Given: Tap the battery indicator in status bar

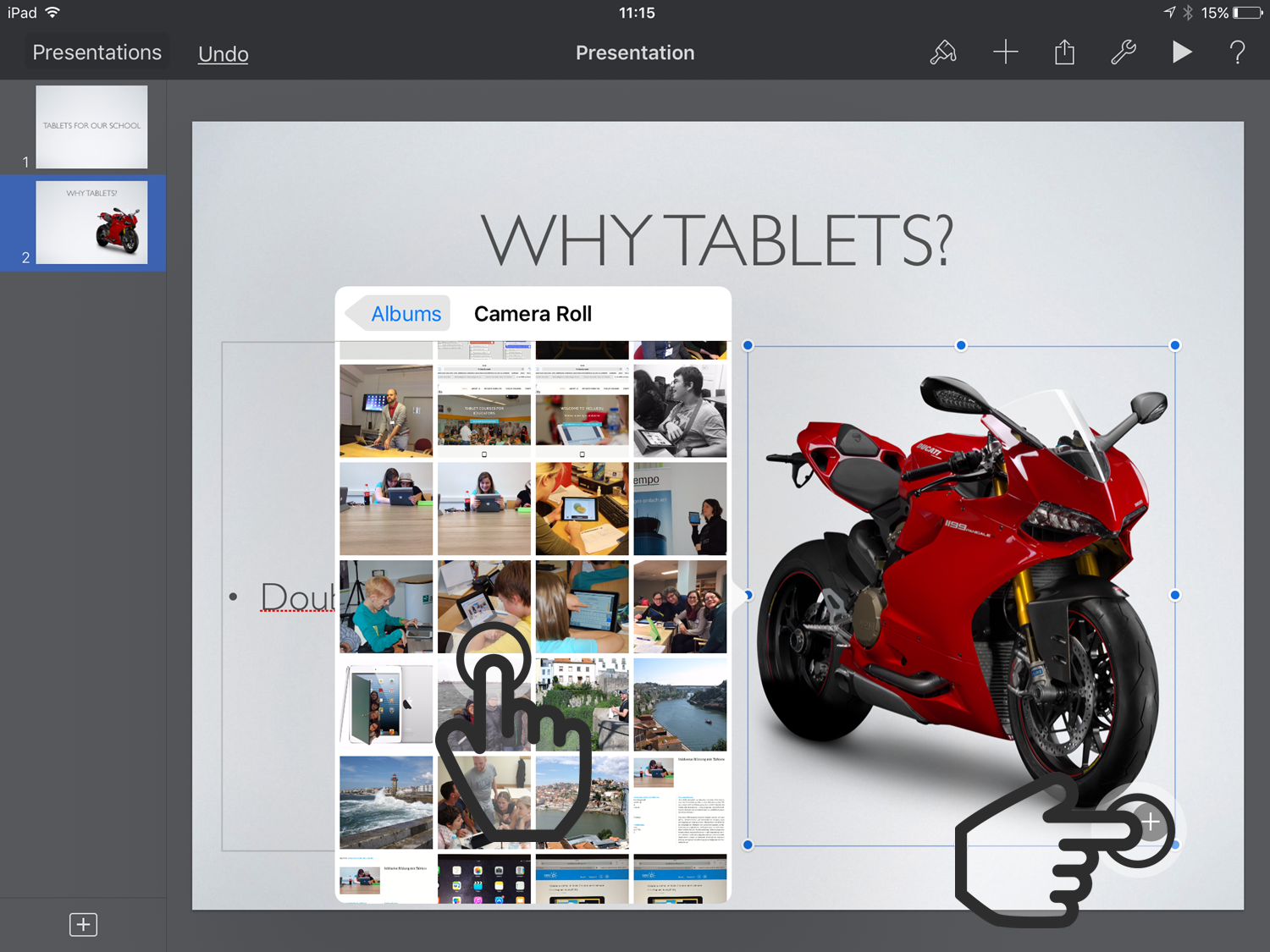Looking at the screenshot, I should pyautogui.click(x=1248, y=13).
